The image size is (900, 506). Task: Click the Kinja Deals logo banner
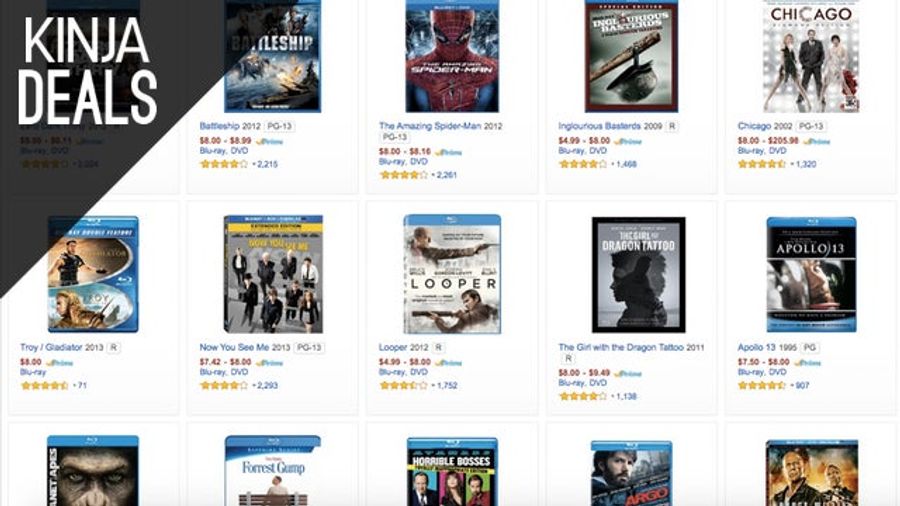88,70
